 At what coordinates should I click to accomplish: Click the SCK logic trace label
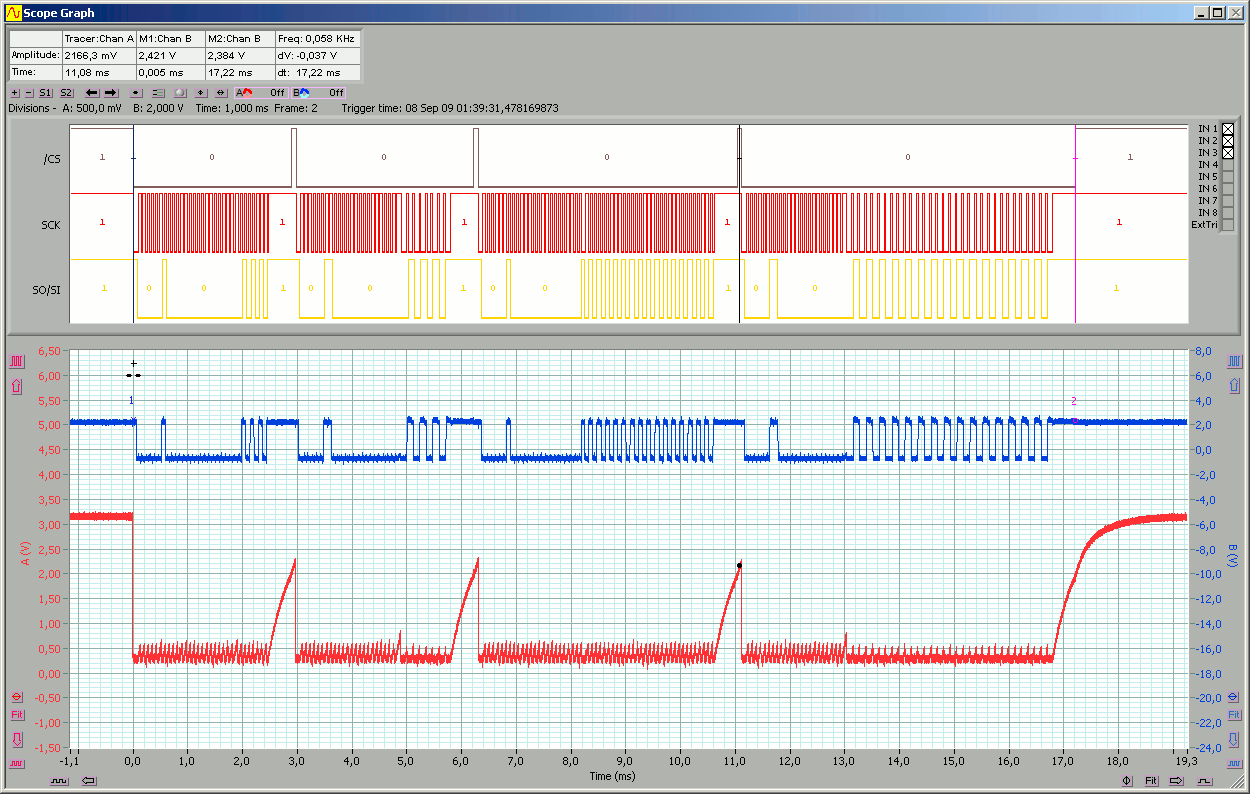point(50,225)
